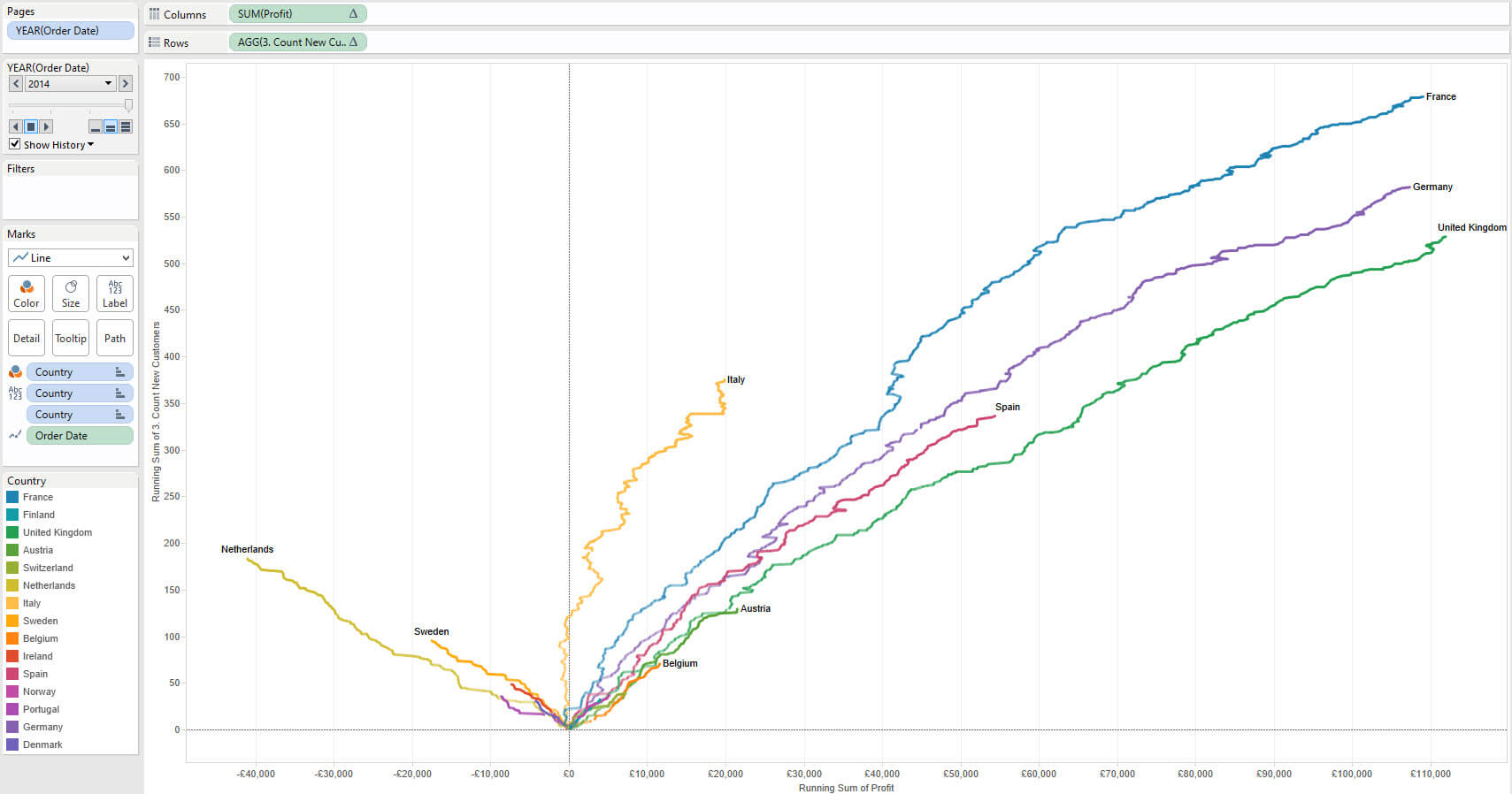Image resolution: width=1512 pixels, height=794 pixels.
Task: Click the Italy label on the chart
Action: [x=736, y=379]
